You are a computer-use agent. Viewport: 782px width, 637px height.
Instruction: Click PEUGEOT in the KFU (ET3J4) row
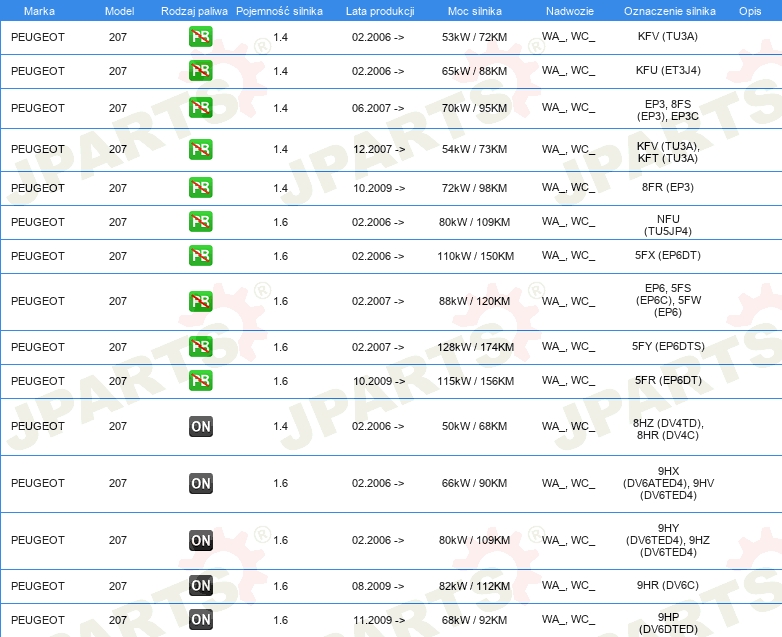pyautogui.click(x=38, y=71)
